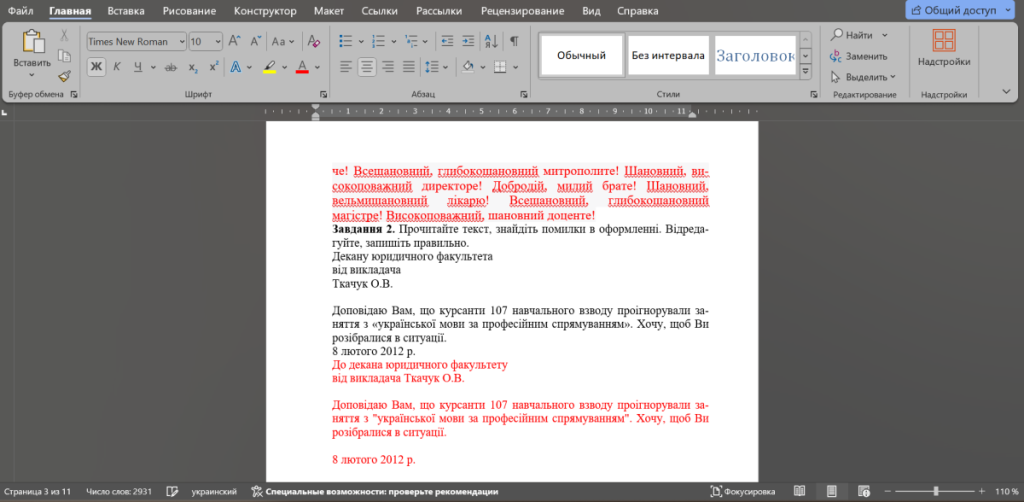Apply the yellow text highlight color
1024x502 pixels.
point(269,67)
